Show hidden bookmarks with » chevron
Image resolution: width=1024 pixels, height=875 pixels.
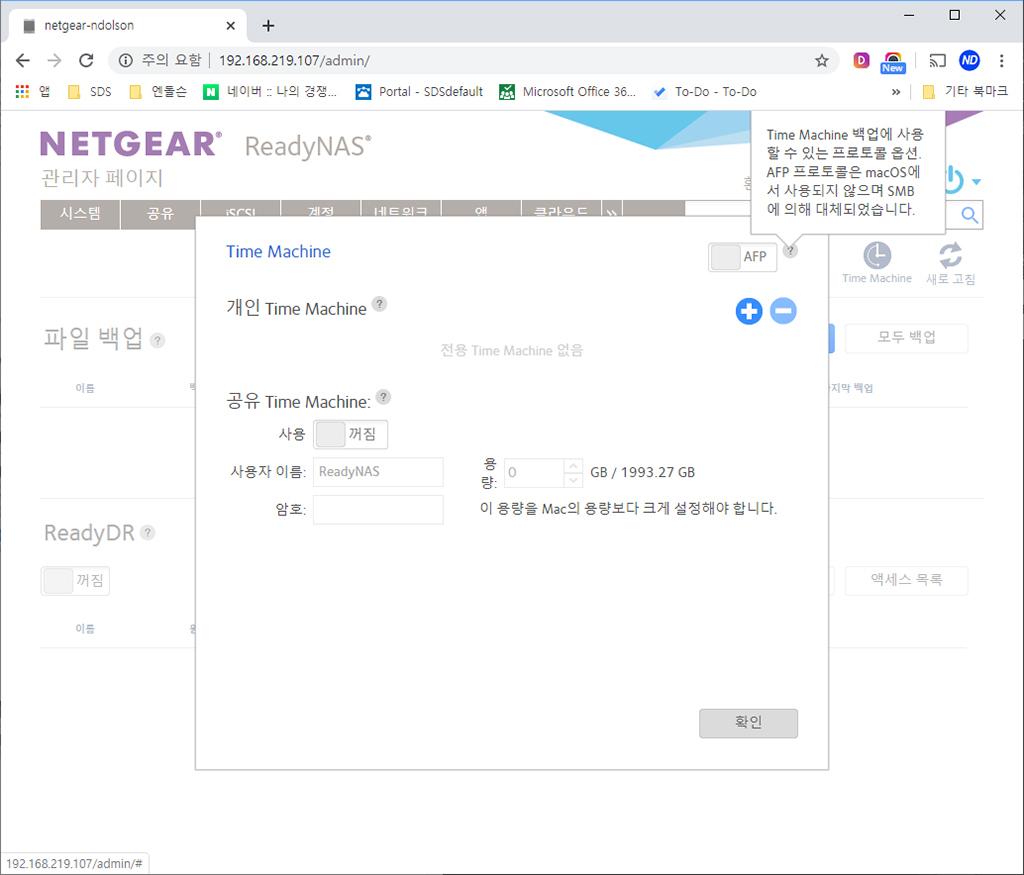[896, 92]
